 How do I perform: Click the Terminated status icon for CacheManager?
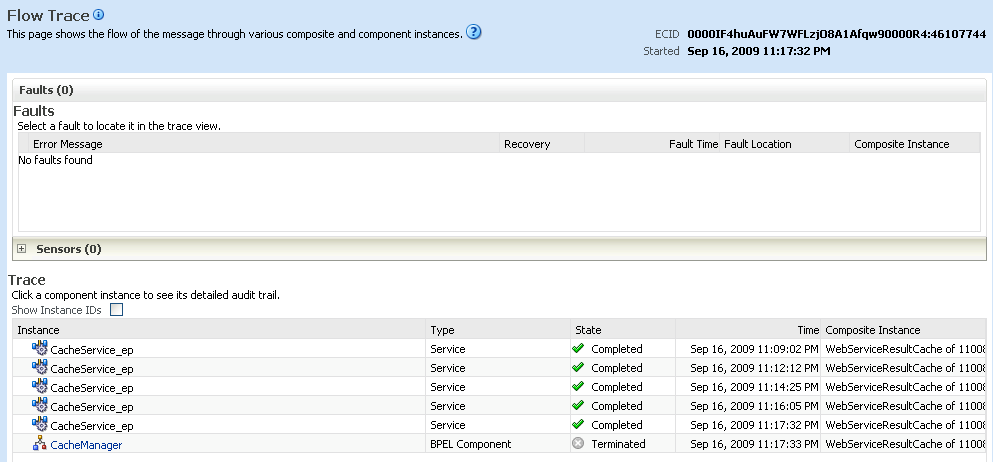coord(578,444)
